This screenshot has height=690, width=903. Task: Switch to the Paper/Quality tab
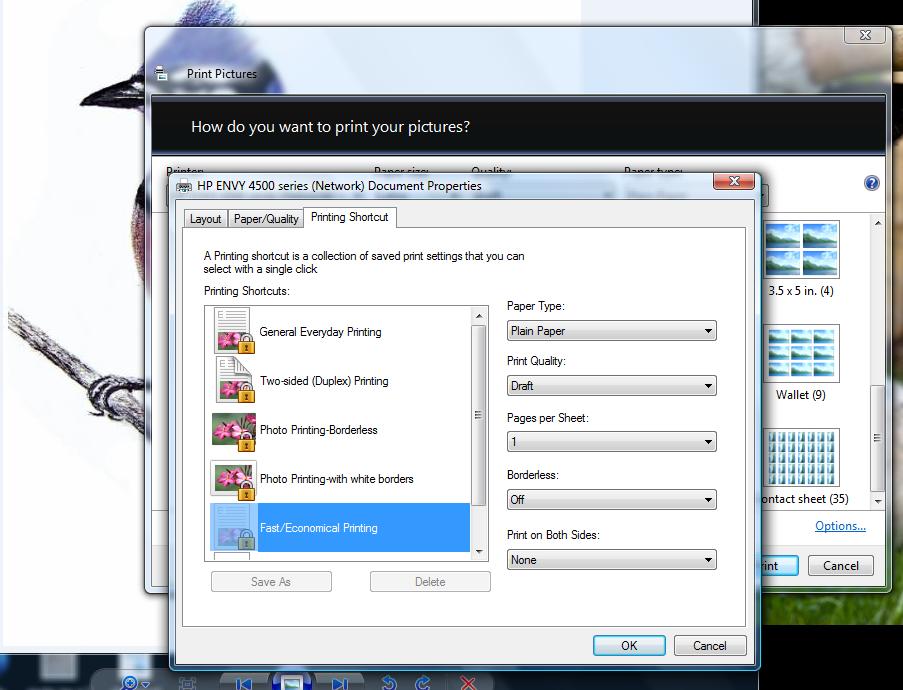click(x=265, y=219)
